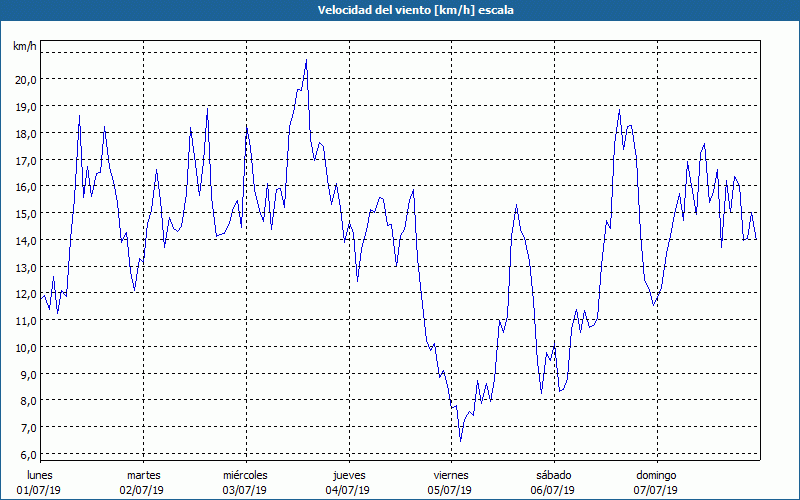Click the '17,0' y-axis value

pos(27,161)
